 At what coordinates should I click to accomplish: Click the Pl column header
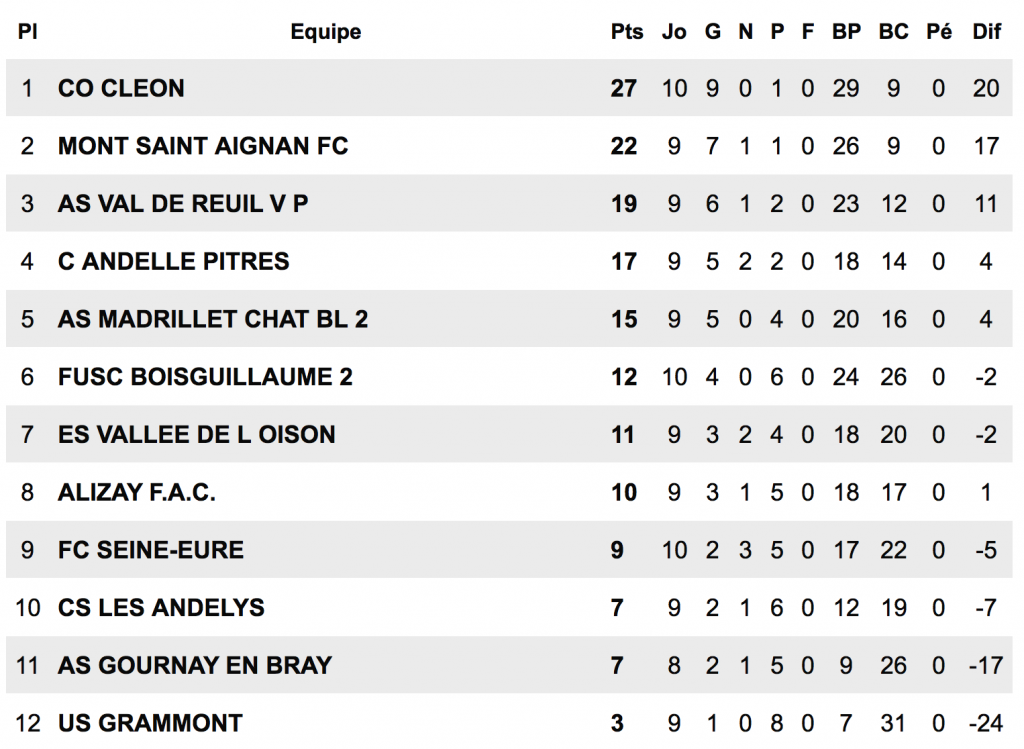[28, 32]
